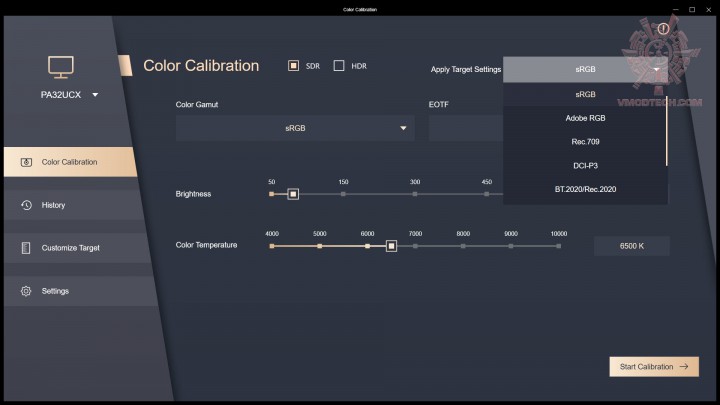Close the Color Calibration window
This screenshot has height=405, width=720.
coord(709,10)
